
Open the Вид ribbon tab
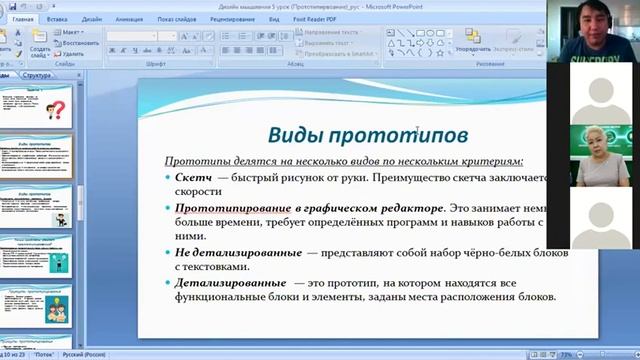274,19
